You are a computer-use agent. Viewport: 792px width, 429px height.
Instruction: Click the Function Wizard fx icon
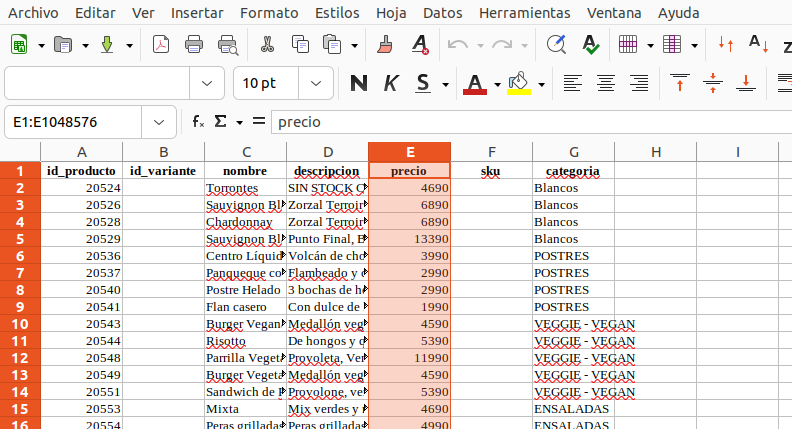click(x=198, y=122)
